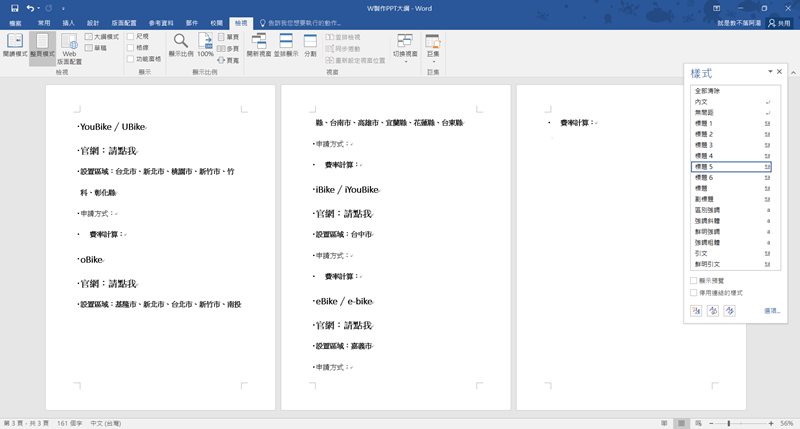800x429 pixels.
Task: Switch to 草稿 draft view
Action: [96, 48]
